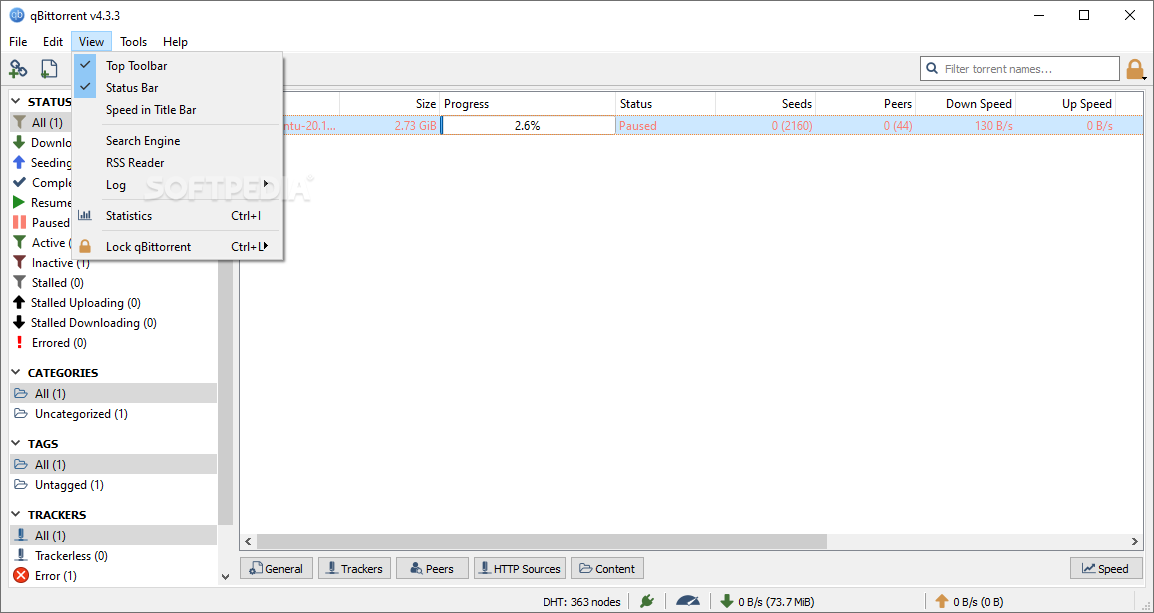This screenshot has width=1154, height=613.
Task: Switch to the HTTP Sources tab
Action: point(520,568)
